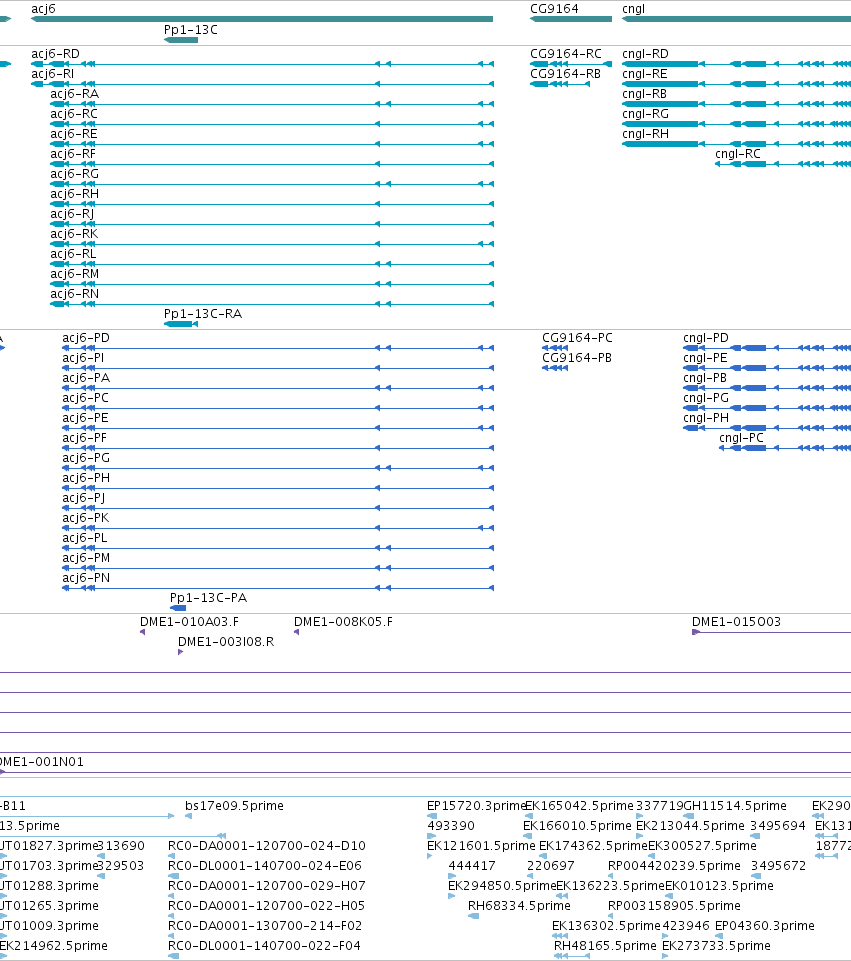Image resolution: width=851 pixels, height=961 pixels.
Task: Click the acj6-RF transcript
Action: (73, 154)
